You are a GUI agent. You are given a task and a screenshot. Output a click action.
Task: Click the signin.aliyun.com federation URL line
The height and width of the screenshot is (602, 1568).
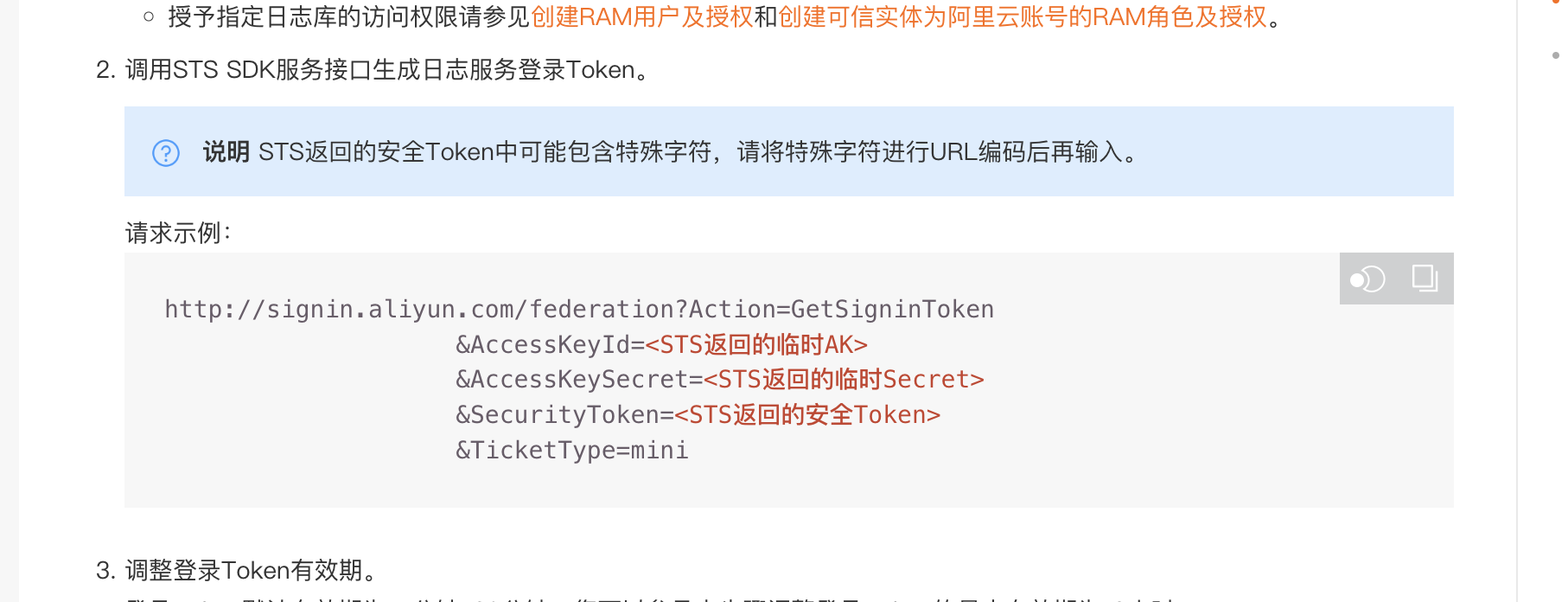point(579,310)
